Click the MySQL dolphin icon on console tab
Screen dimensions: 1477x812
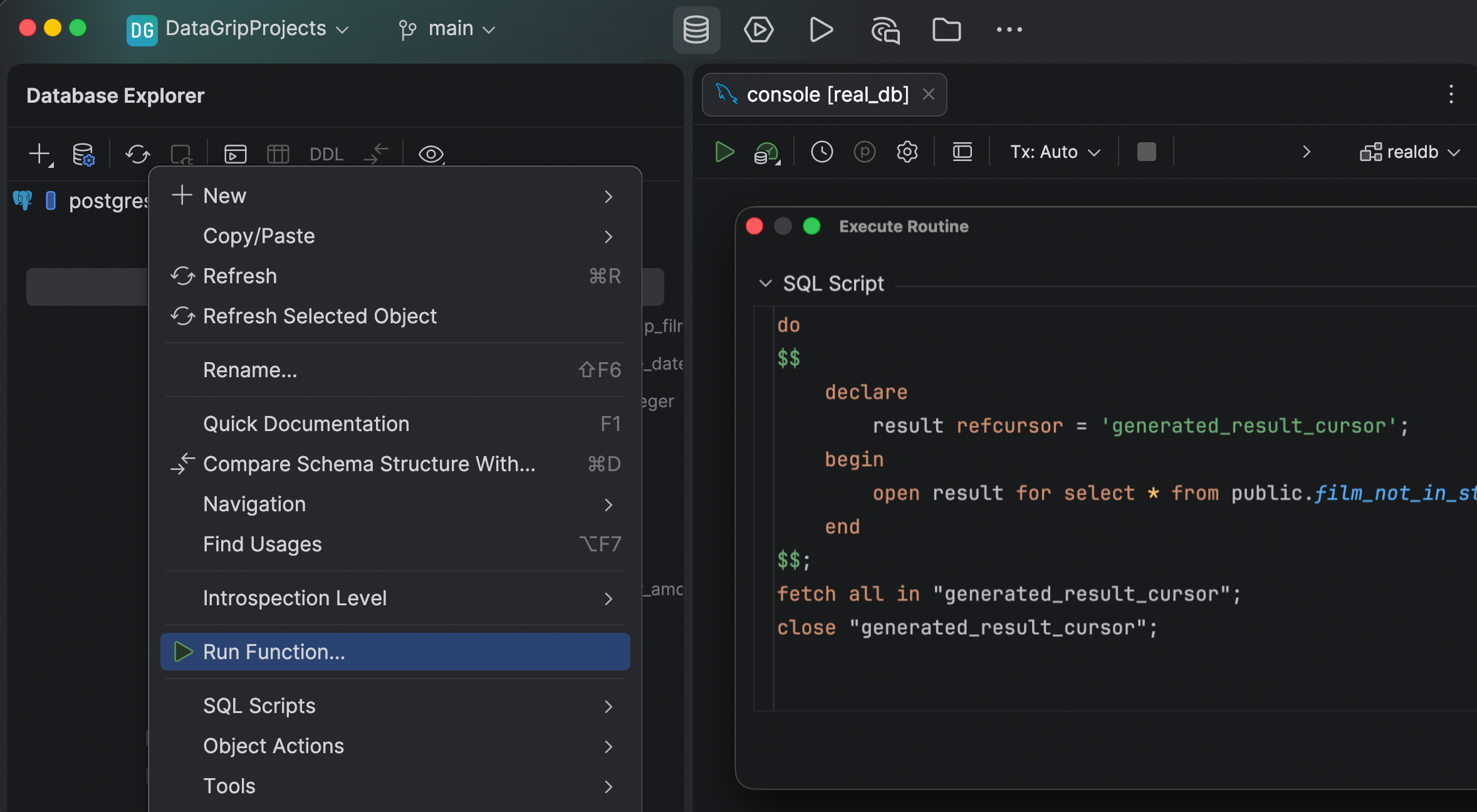(727, 94)
